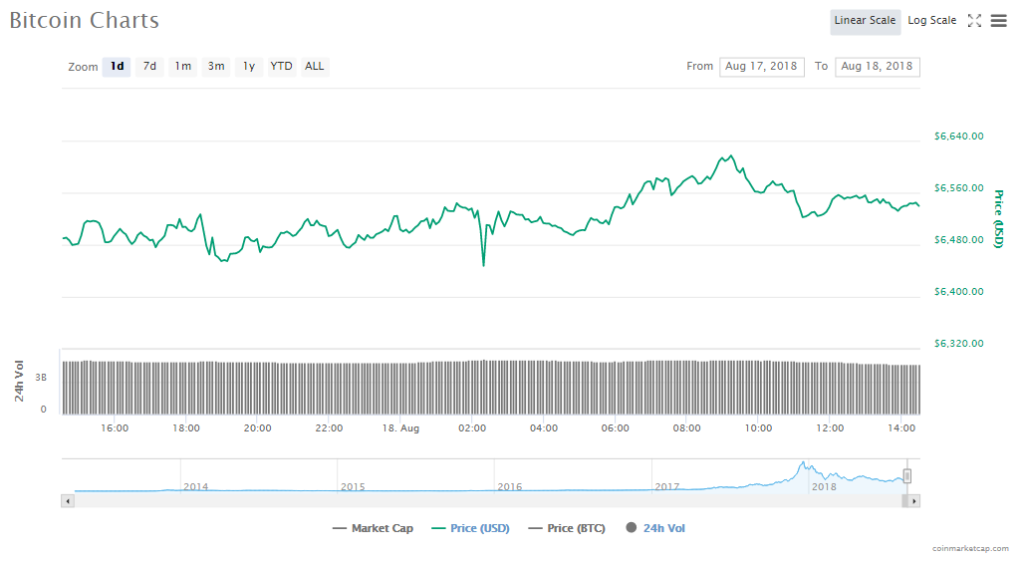
Task: Click the navigator scrollbar right arrow
Action: click(914, 500)
